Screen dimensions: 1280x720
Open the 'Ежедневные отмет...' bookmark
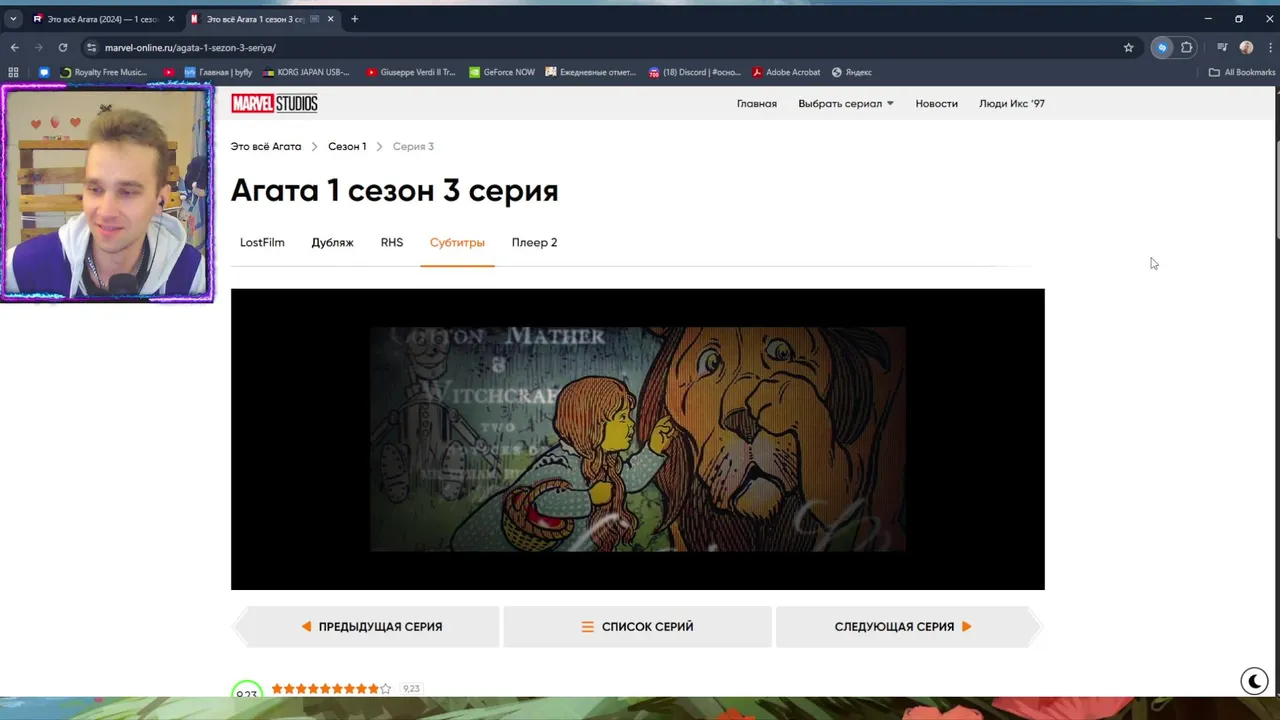tap(590, 72)
